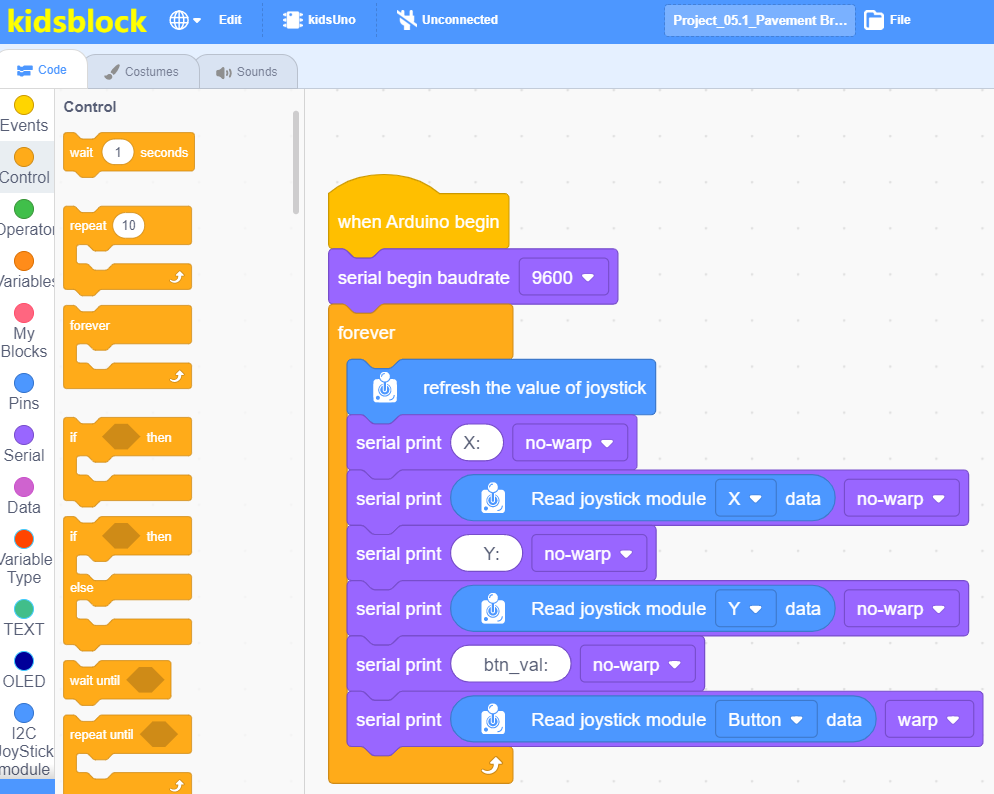Screen dimensions: 994x794
Task: Click the wait 1 seconds palette block
Action: (129, 153)
